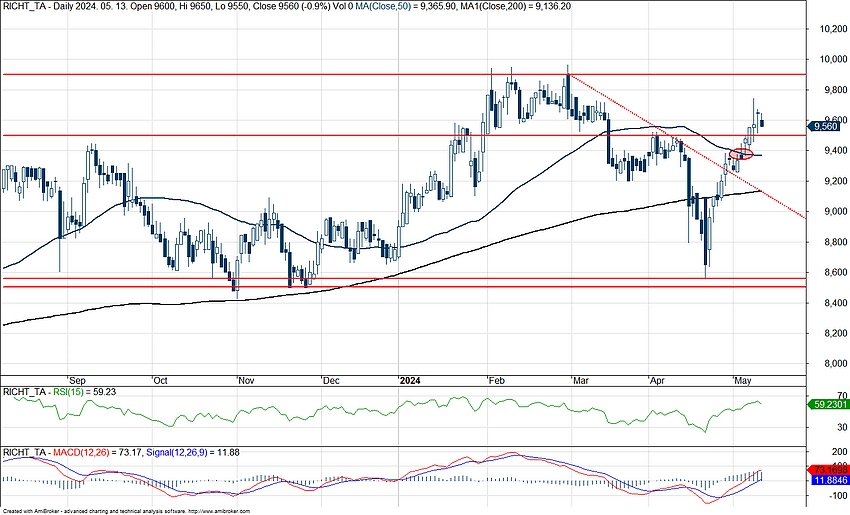Click the Dec label on the time axis
Viewport: 850px width, 515px height.
(x=331, y=381)
